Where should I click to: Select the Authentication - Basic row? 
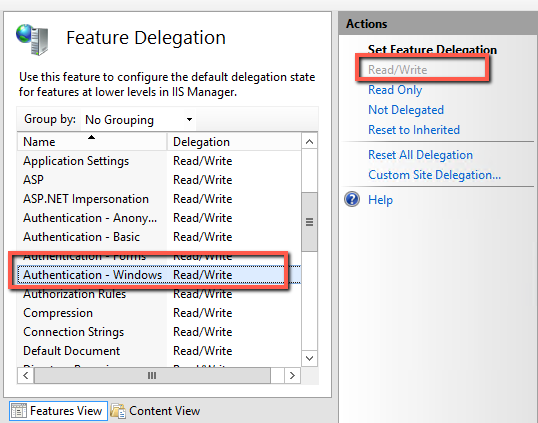pos(159,237)
